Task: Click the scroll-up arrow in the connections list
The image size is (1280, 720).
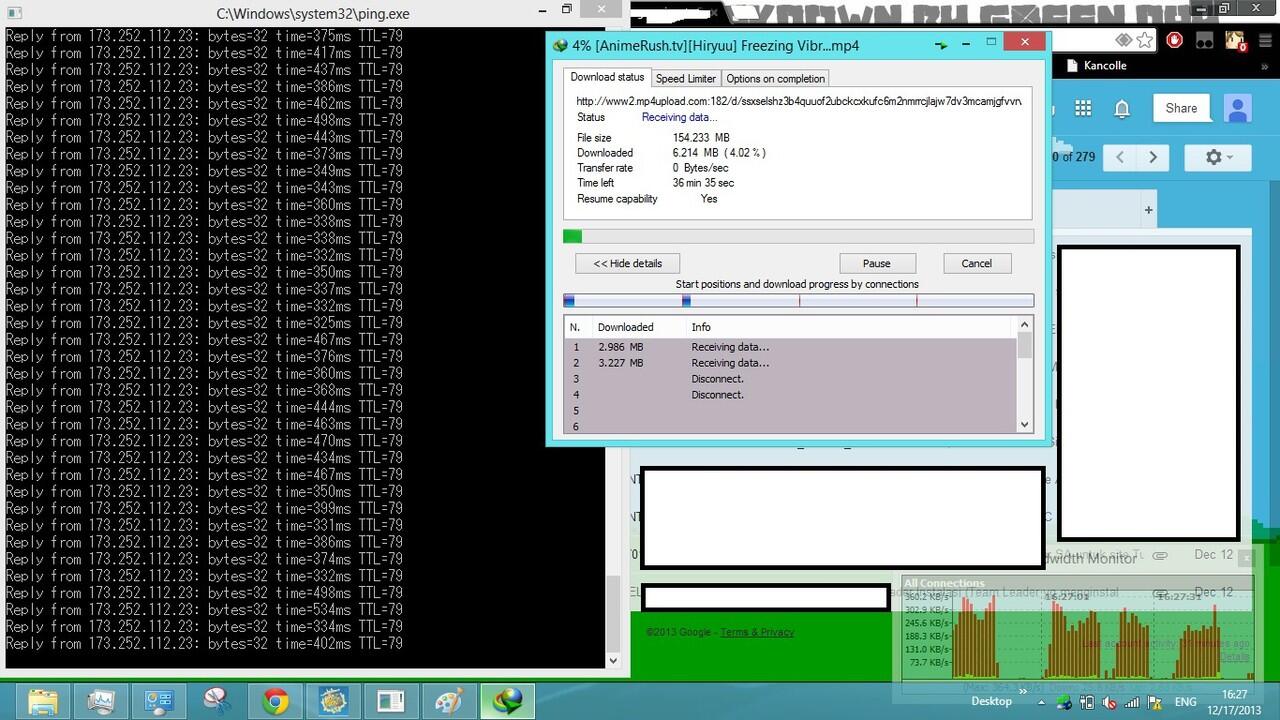Action: click(1025, 325)
